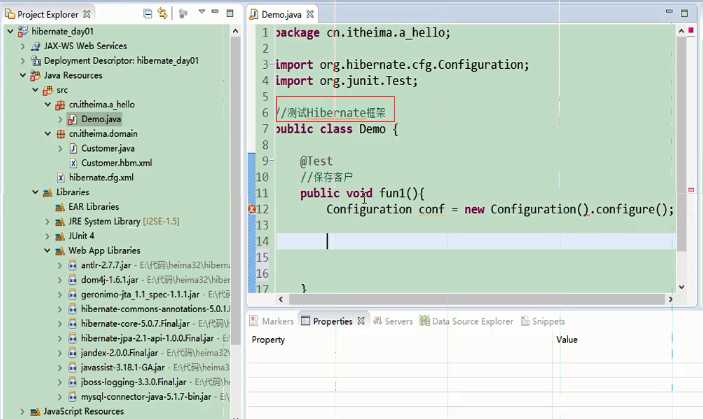Screen dimensions: 703x419
Task: Select EAR Libraries in the tree
Action: [x=94, y=207]
